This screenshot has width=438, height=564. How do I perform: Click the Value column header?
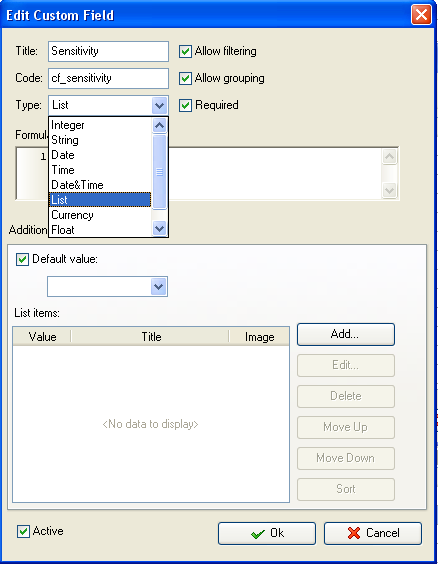pyautogui.click(x=42, y=337)
